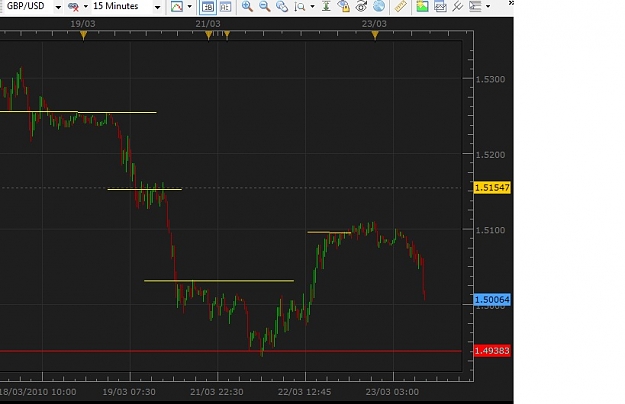Screen dimensions: 625x404
Task: Click the 23/03 date header label
Action: tap(374, 24)
